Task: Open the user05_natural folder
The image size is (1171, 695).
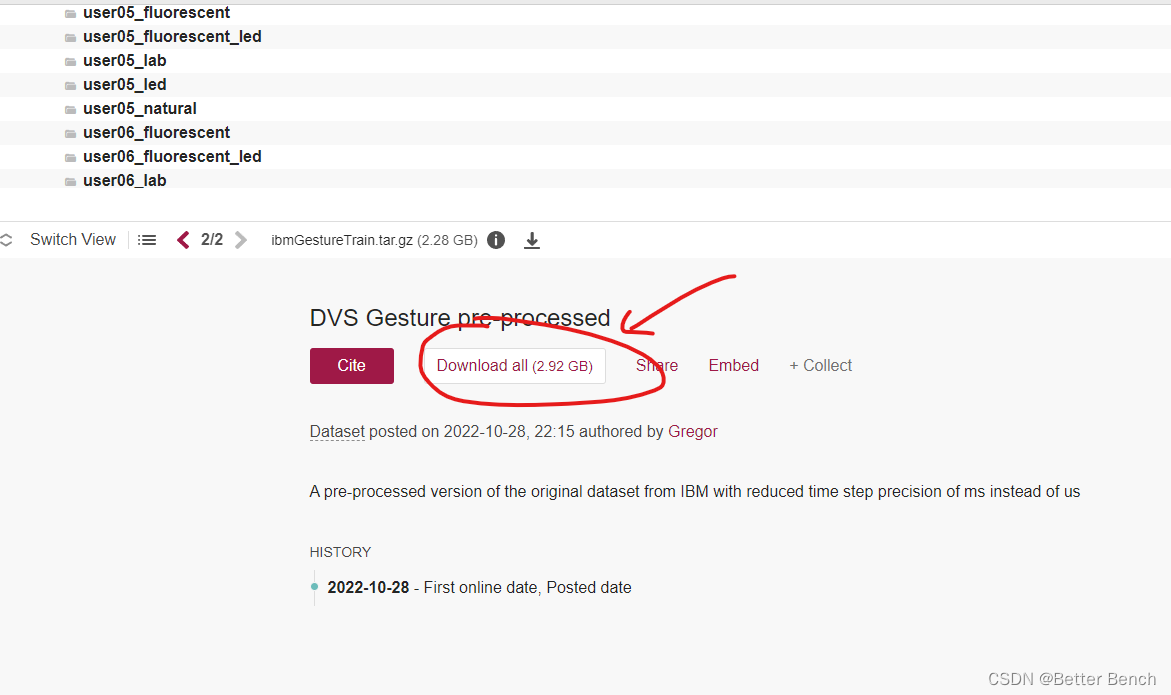Action: pos(140,108)
